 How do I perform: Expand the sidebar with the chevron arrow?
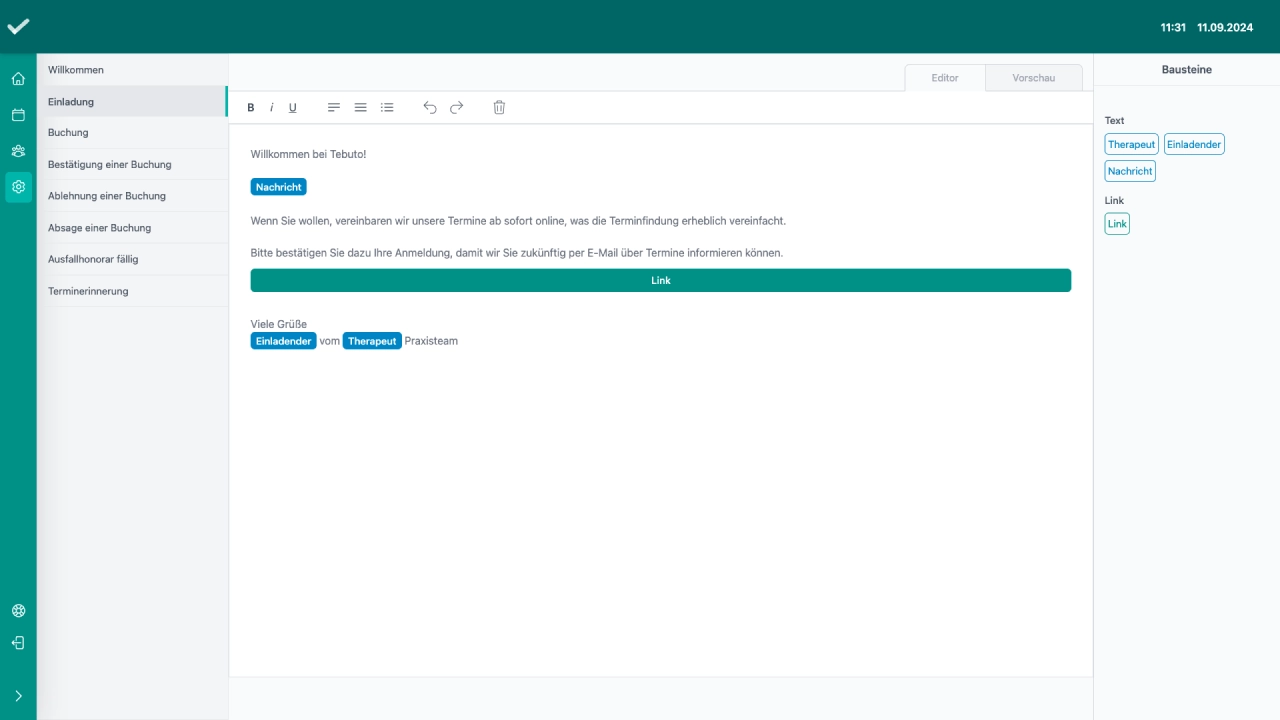[18, 696]
